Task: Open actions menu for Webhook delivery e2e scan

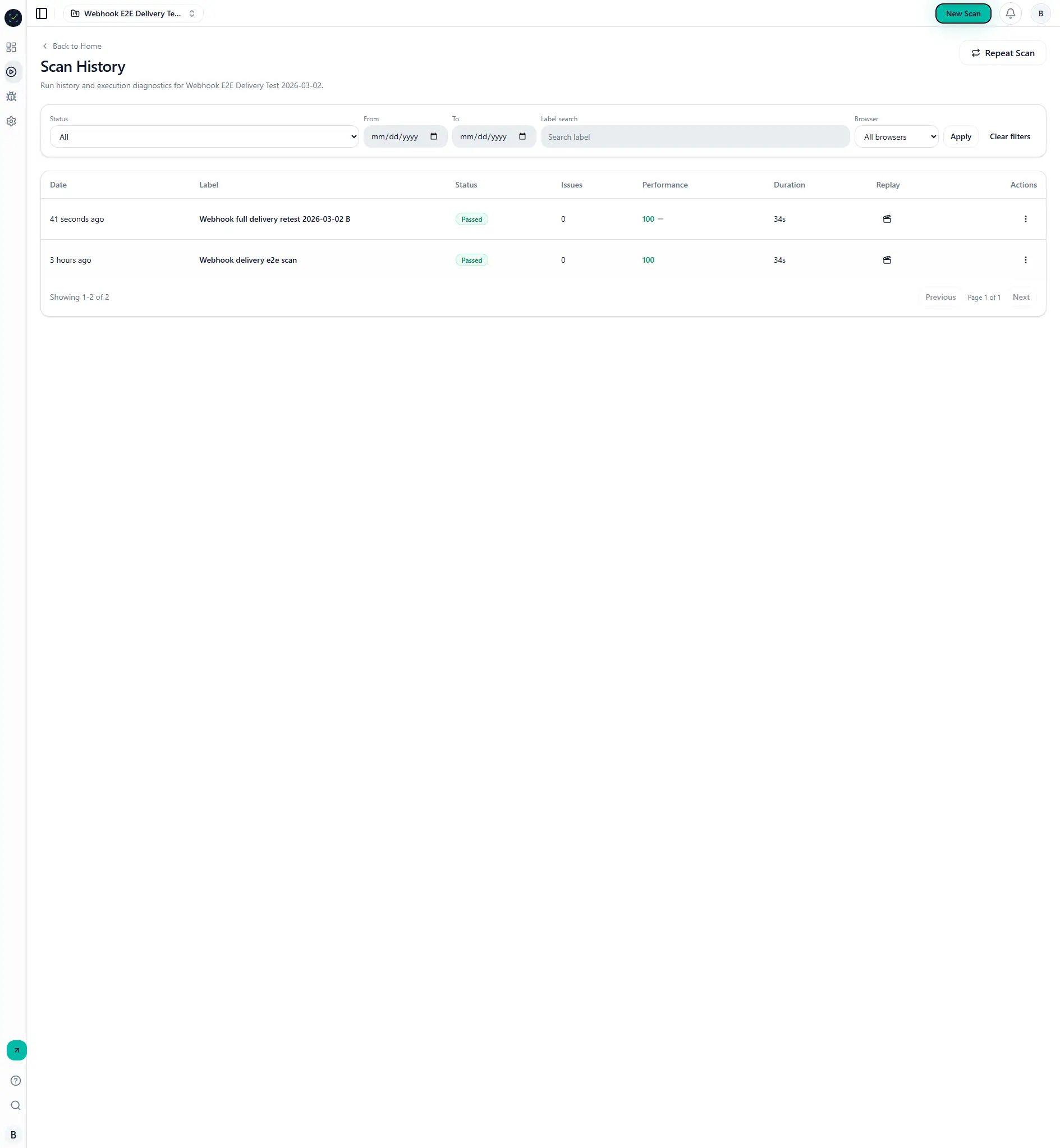Action: (x=1026, y=260)
